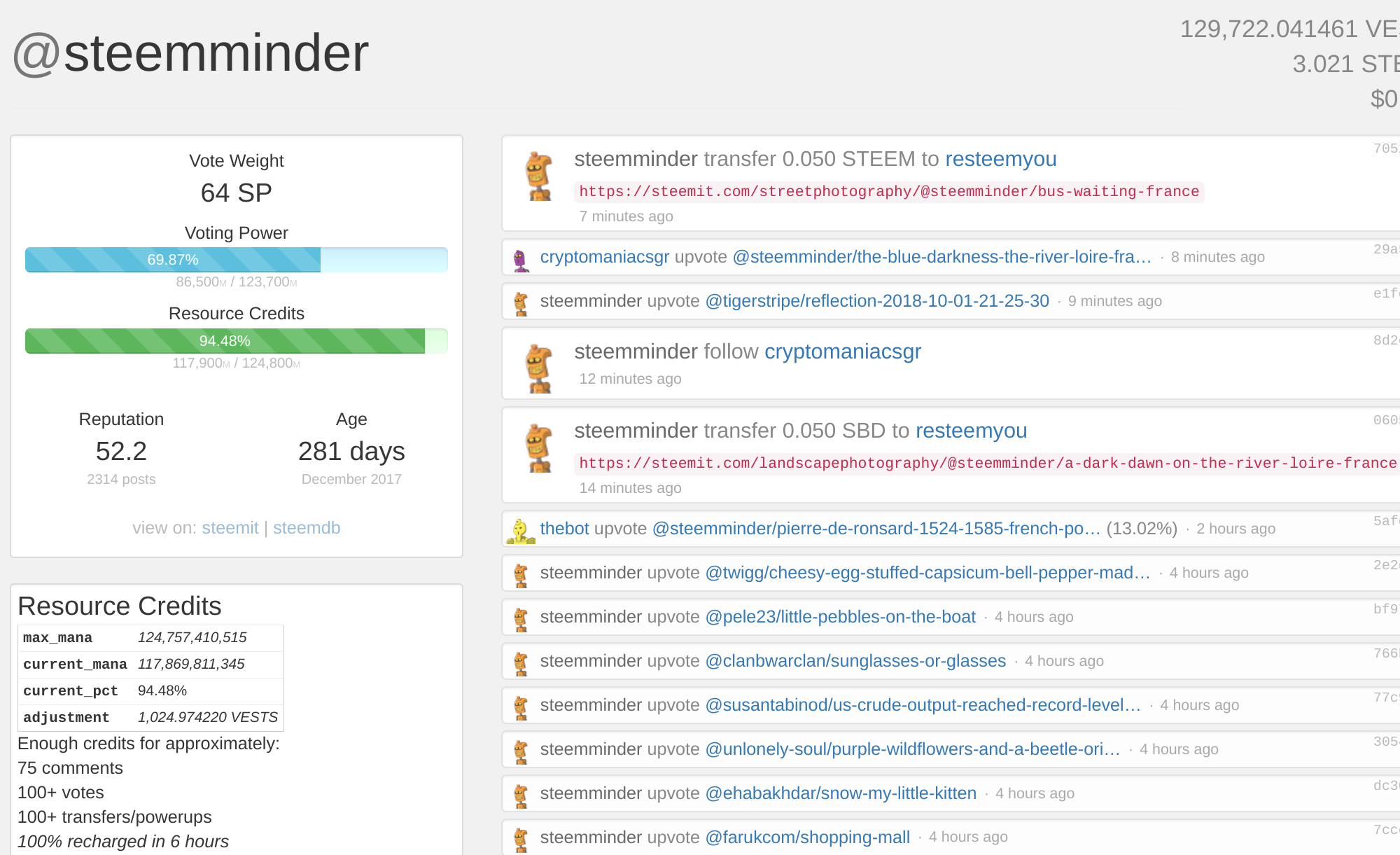Click the 52.2 reputation value
The image size is (1400, 855).
click(121, 452)
